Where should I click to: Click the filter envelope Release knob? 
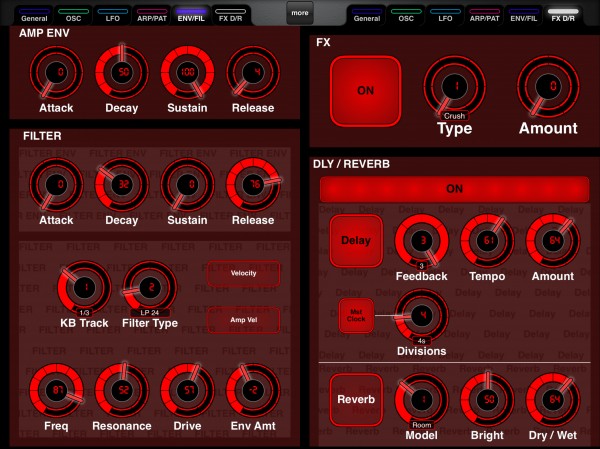(253, 184)
